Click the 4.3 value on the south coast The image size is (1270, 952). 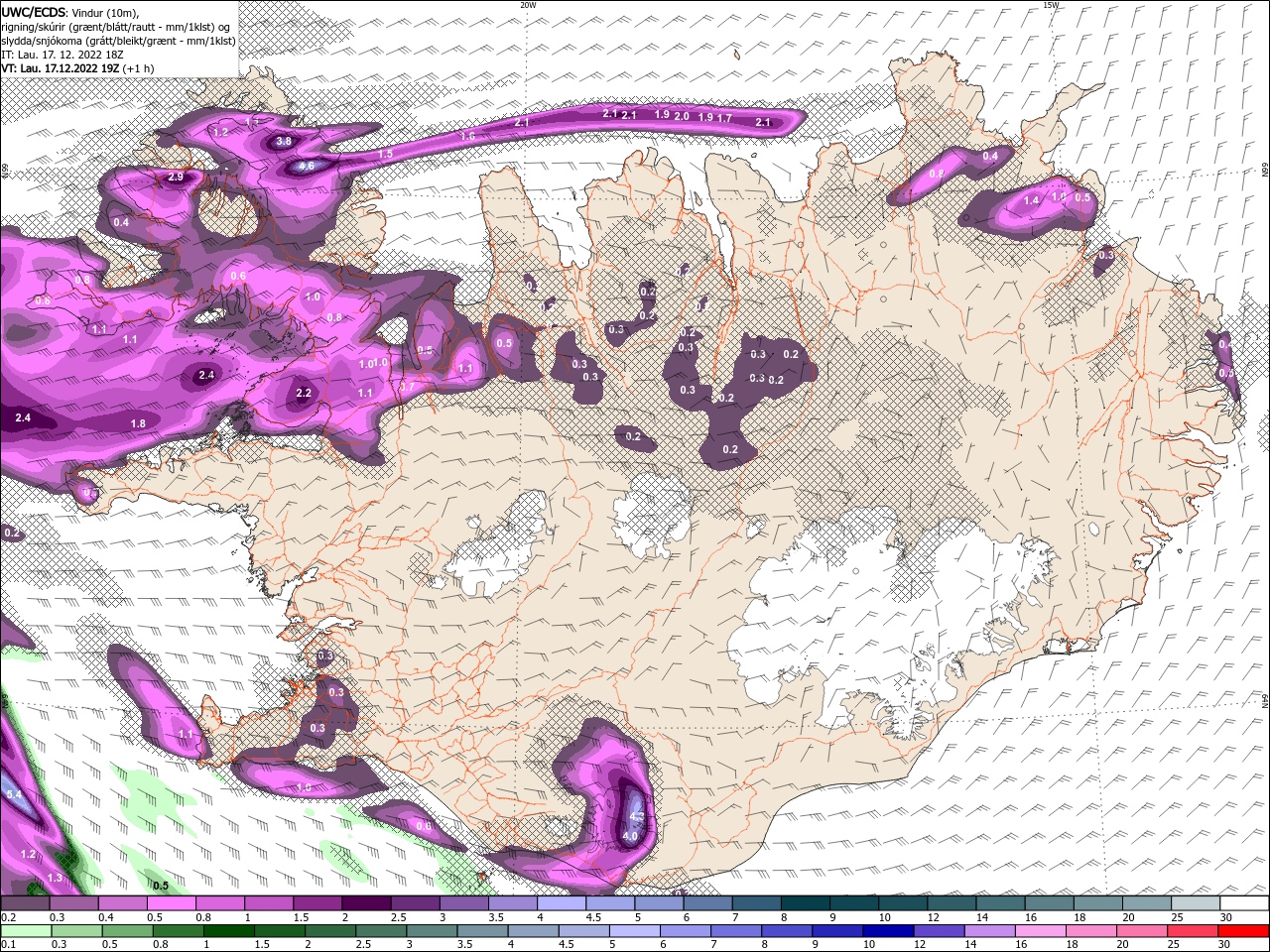[x=638, y=816]
